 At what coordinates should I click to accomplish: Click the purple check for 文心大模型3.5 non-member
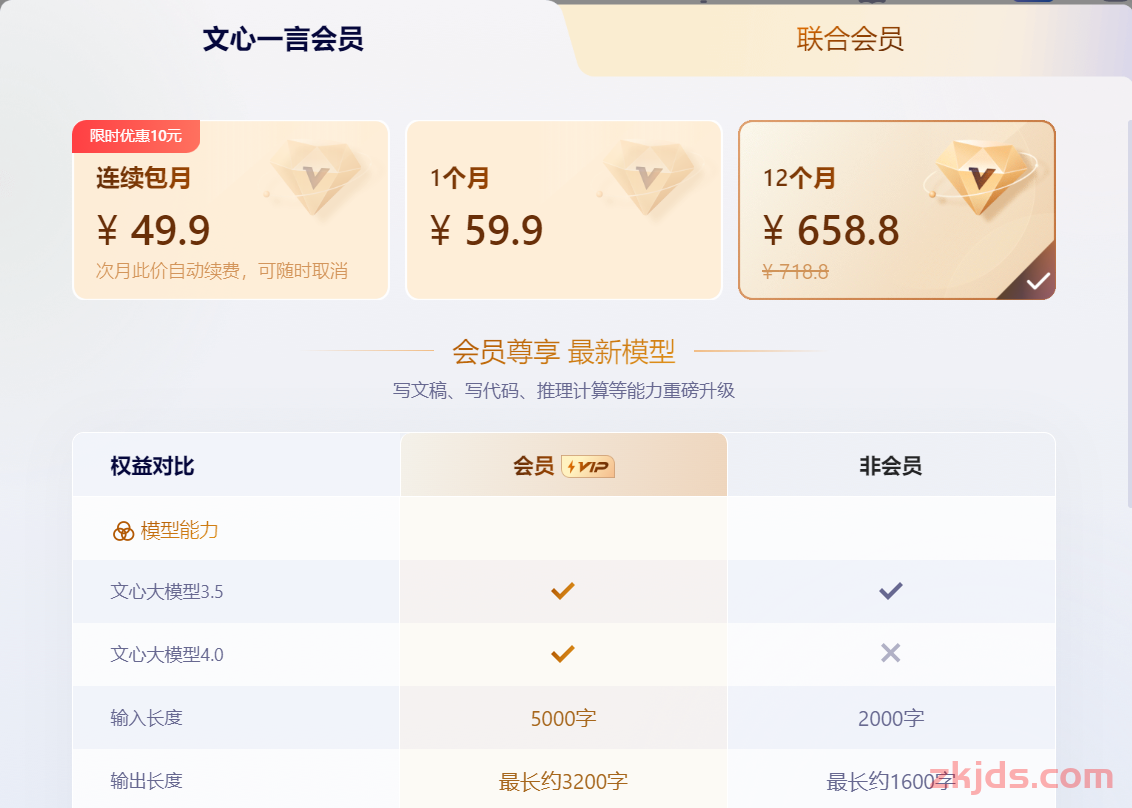890,591
